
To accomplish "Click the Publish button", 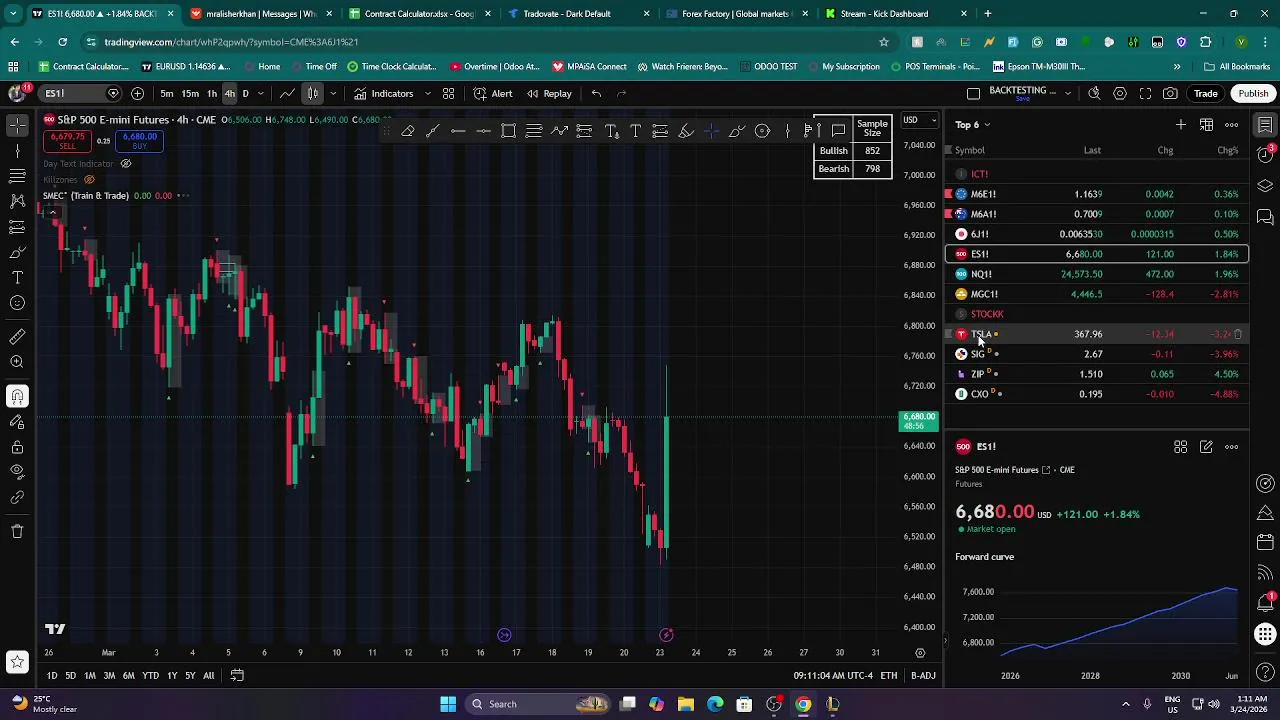I will pos(1253,93).
